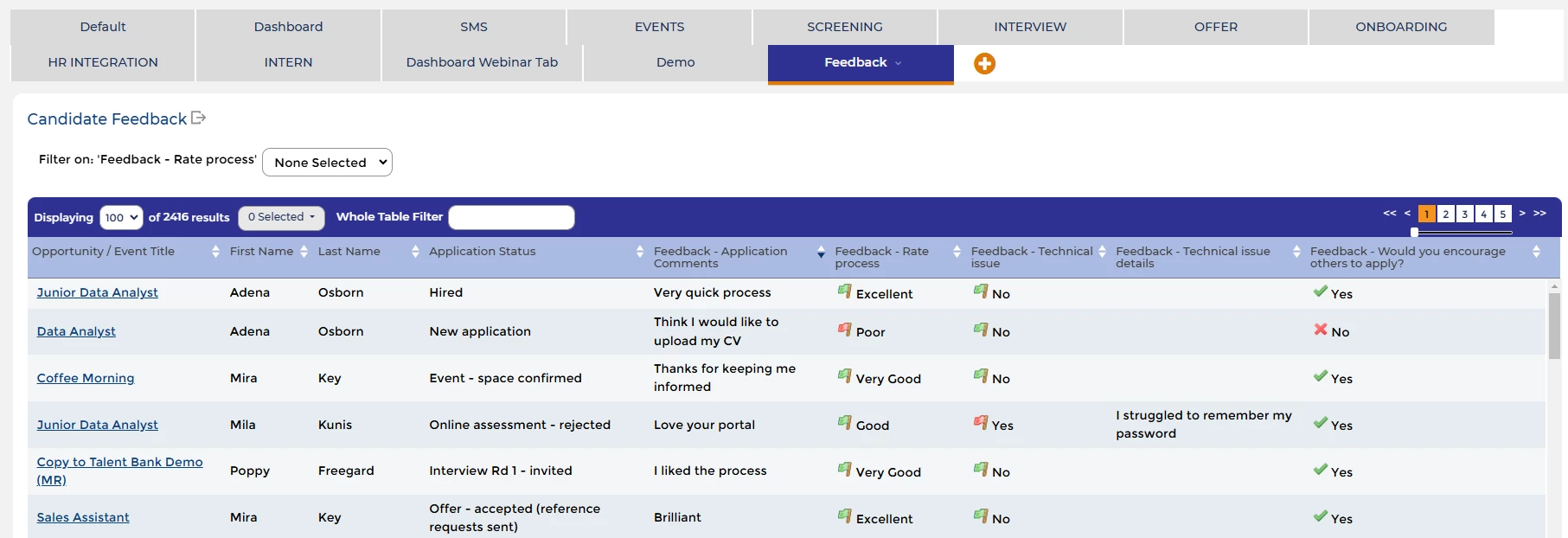
Task: Jump to the first results page
Action: coord(1390,213)
